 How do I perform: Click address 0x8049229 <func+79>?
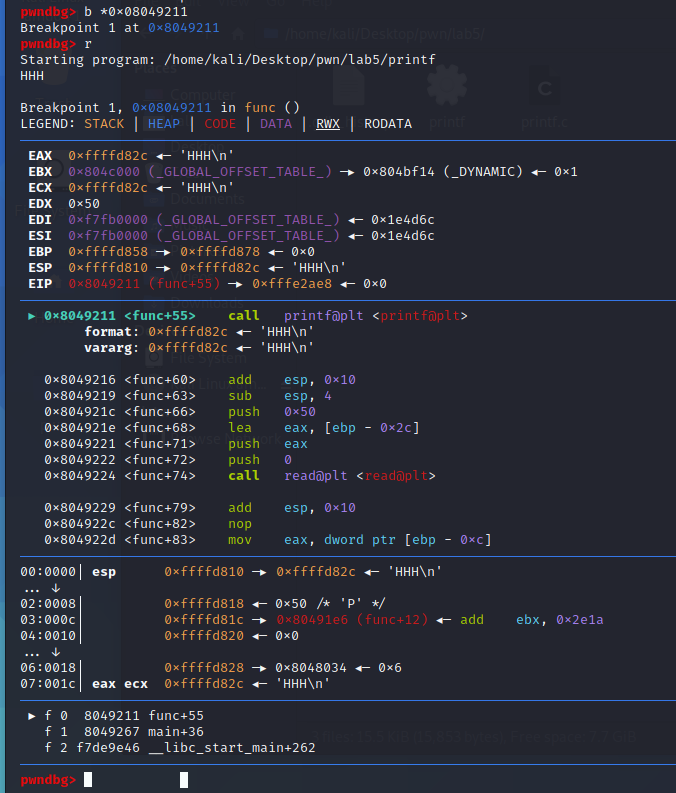(120, 507)
